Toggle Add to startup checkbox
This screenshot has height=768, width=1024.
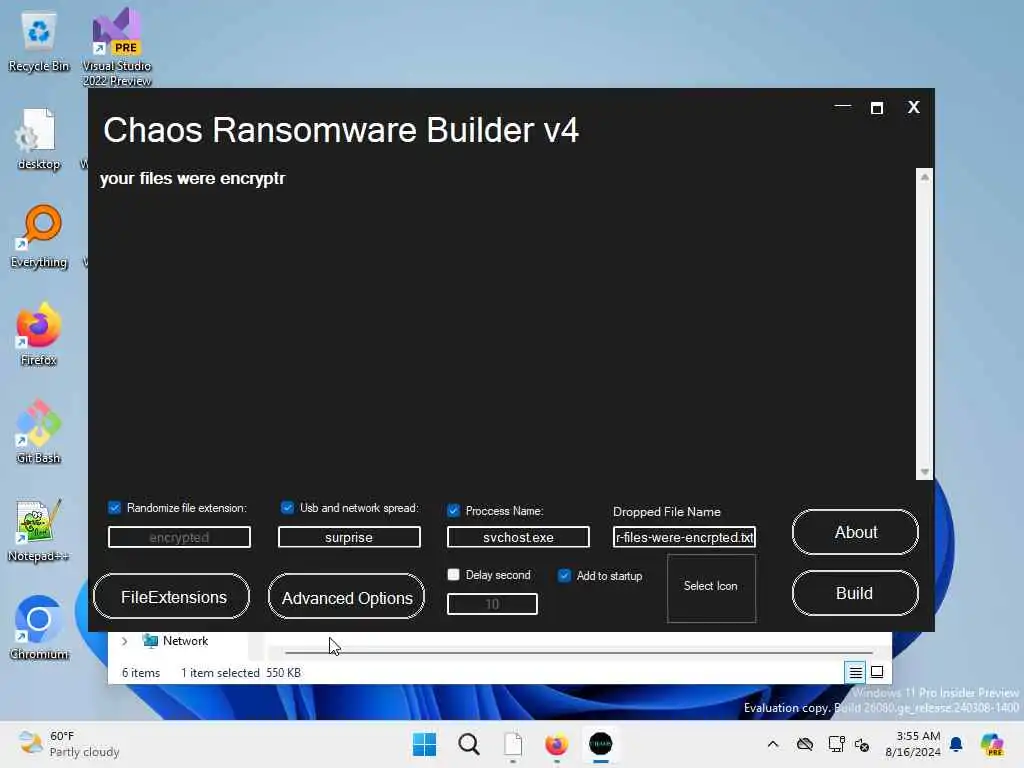(x=564, y=575)
